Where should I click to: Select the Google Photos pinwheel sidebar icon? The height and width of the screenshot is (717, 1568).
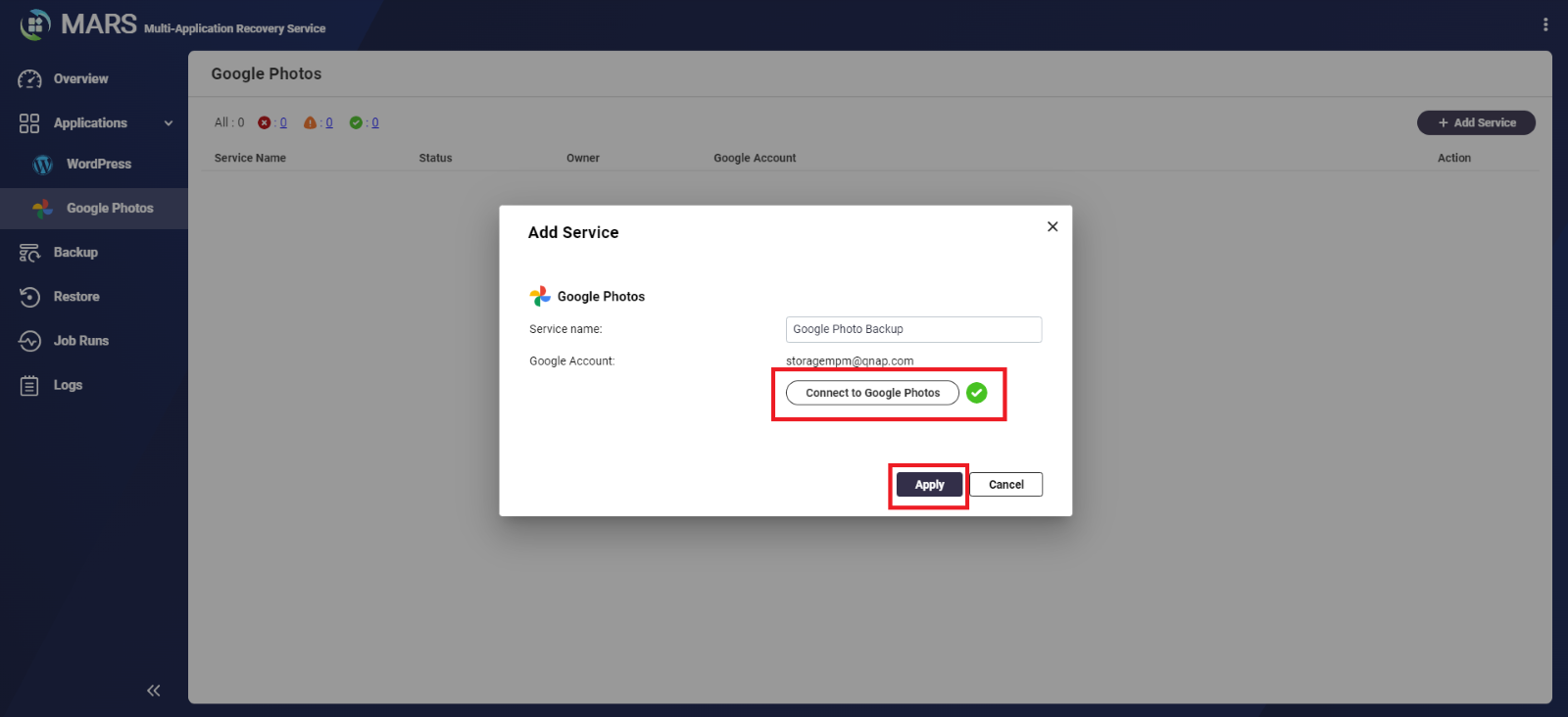[42, 209]
